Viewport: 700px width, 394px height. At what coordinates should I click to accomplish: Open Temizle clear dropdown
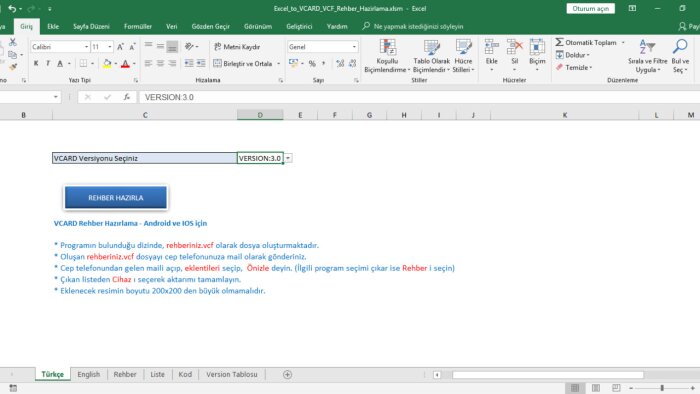tap(574, 67)
